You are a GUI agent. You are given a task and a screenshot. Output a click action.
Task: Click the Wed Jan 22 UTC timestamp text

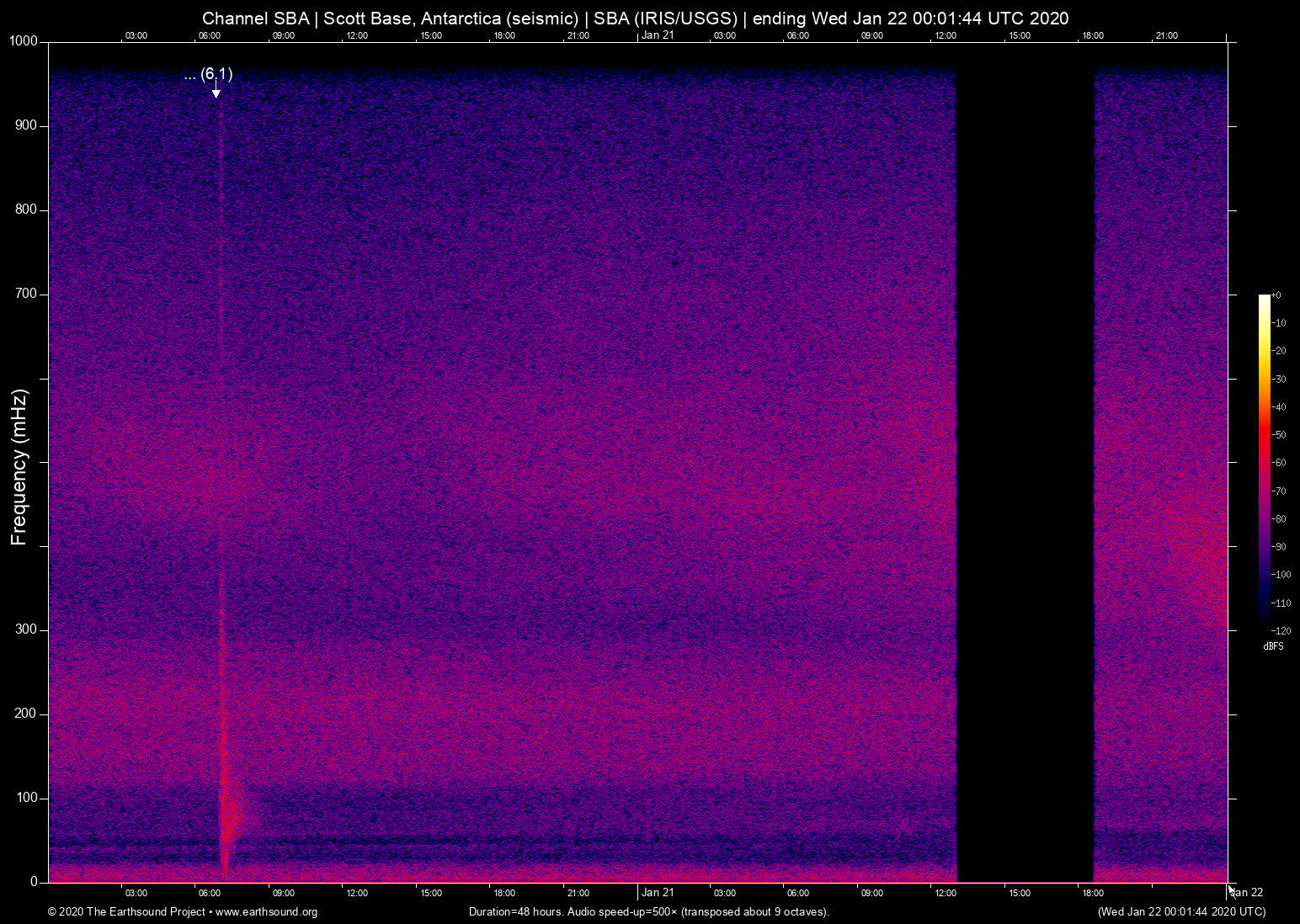[1181, 911]
